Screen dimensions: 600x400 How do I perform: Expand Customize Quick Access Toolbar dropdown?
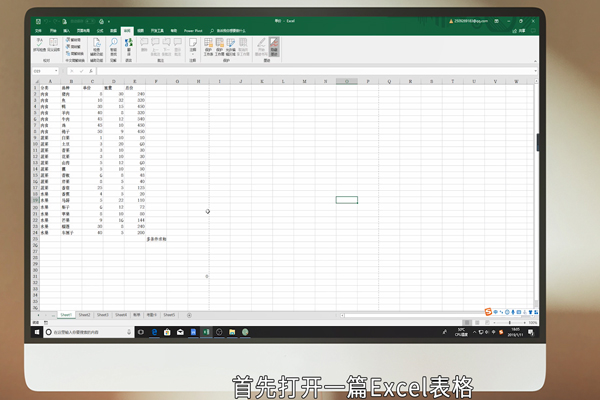coord(109,21)
